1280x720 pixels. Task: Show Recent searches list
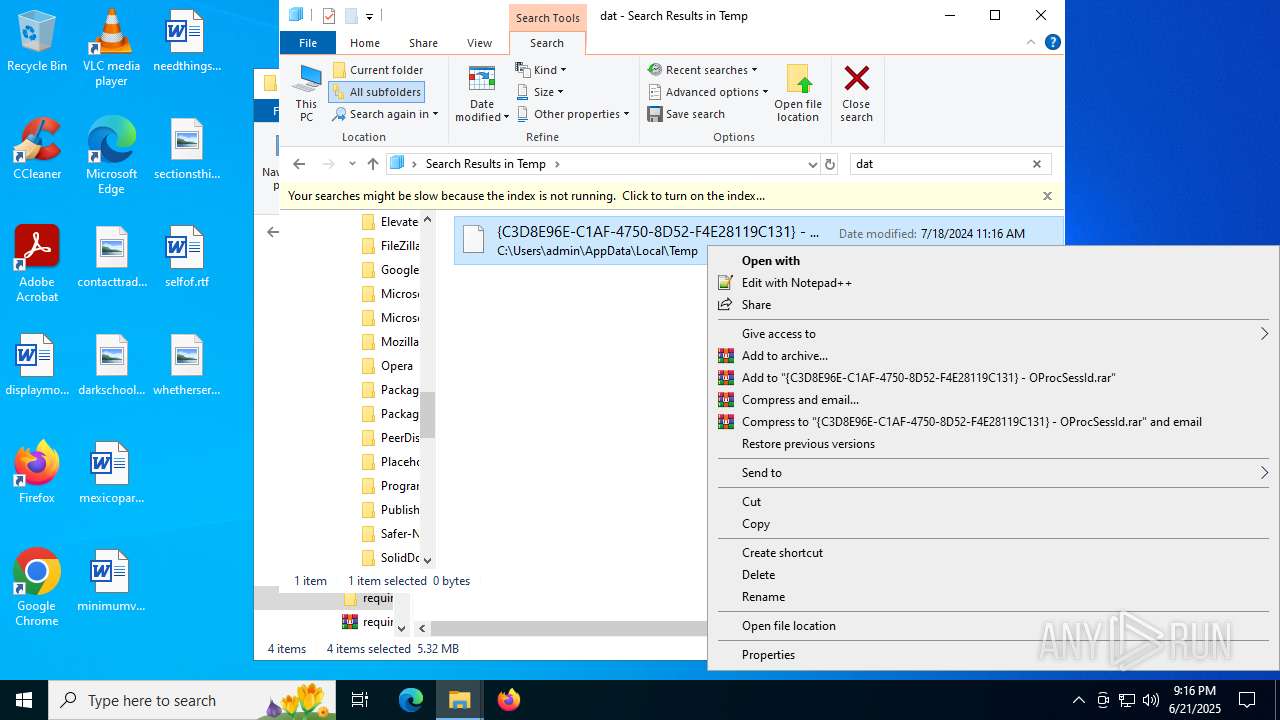(x=703, y=70)
